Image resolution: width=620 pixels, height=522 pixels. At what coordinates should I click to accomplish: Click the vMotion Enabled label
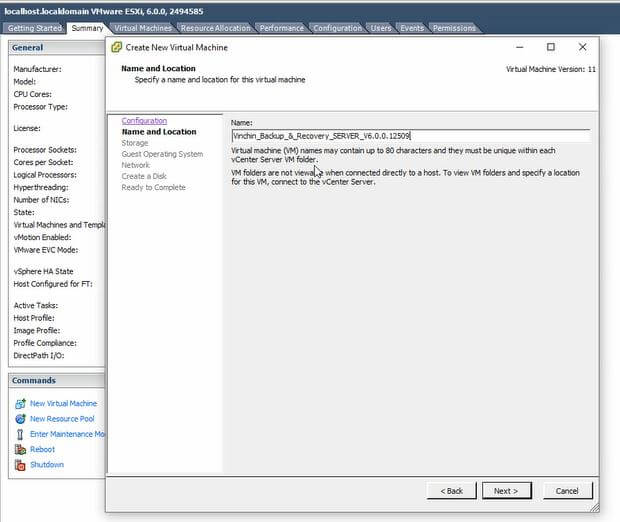pyautogui.click(x=42, y=237)
